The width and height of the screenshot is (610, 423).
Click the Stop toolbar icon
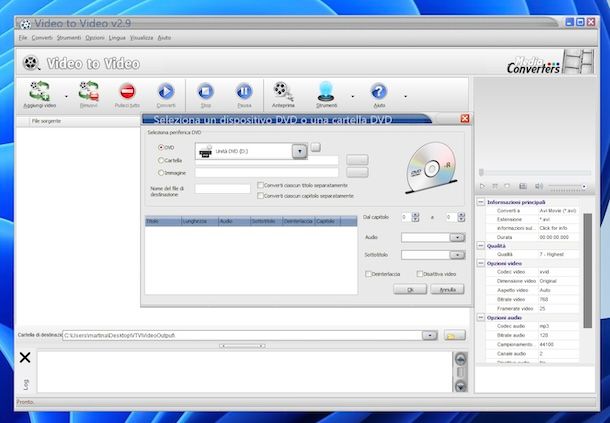[205, 92]
